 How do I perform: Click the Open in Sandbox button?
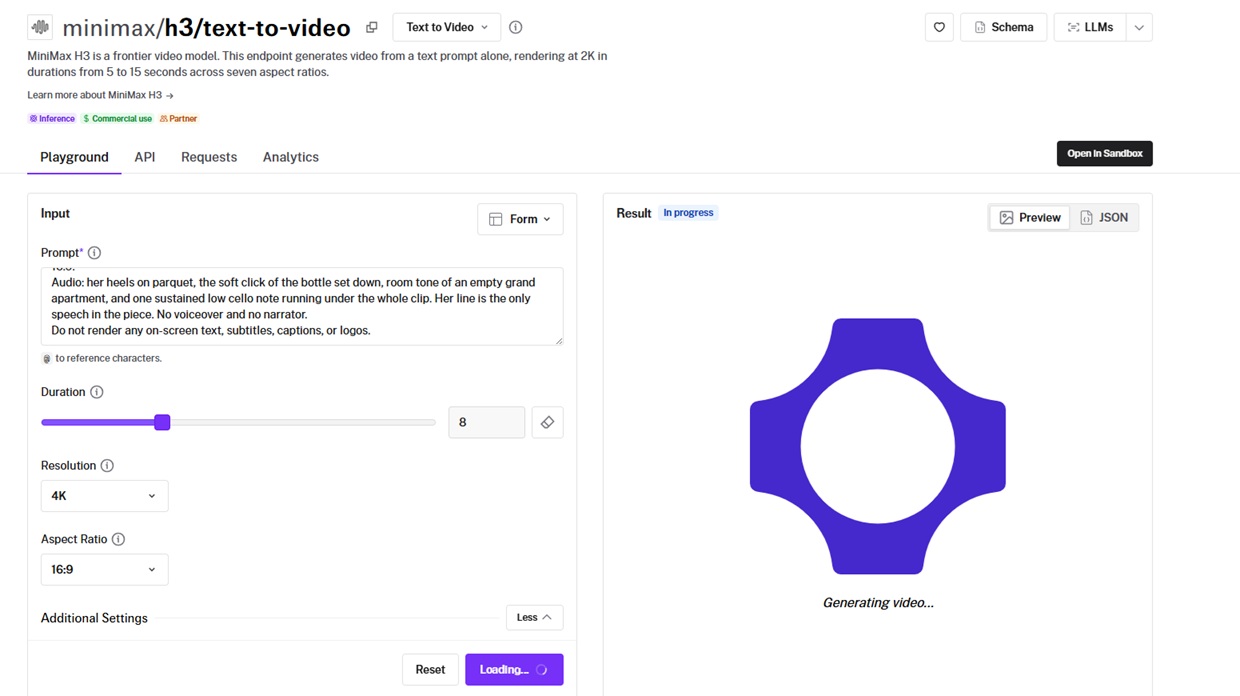point(1105,153)
